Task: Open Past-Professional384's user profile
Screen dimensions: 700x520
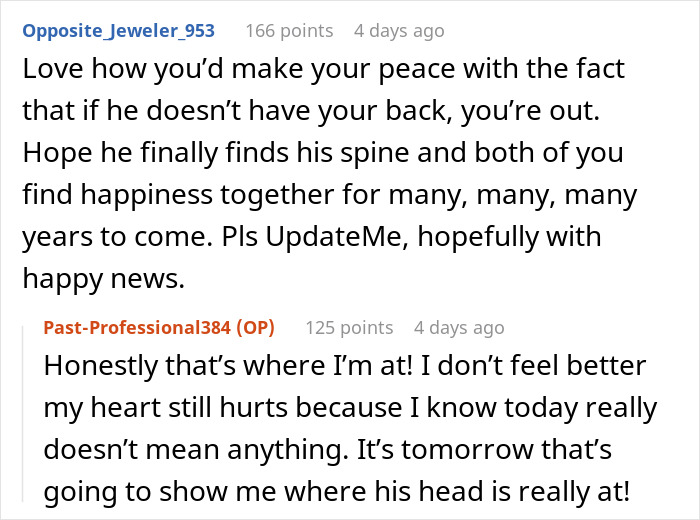Action: point(137,328)
